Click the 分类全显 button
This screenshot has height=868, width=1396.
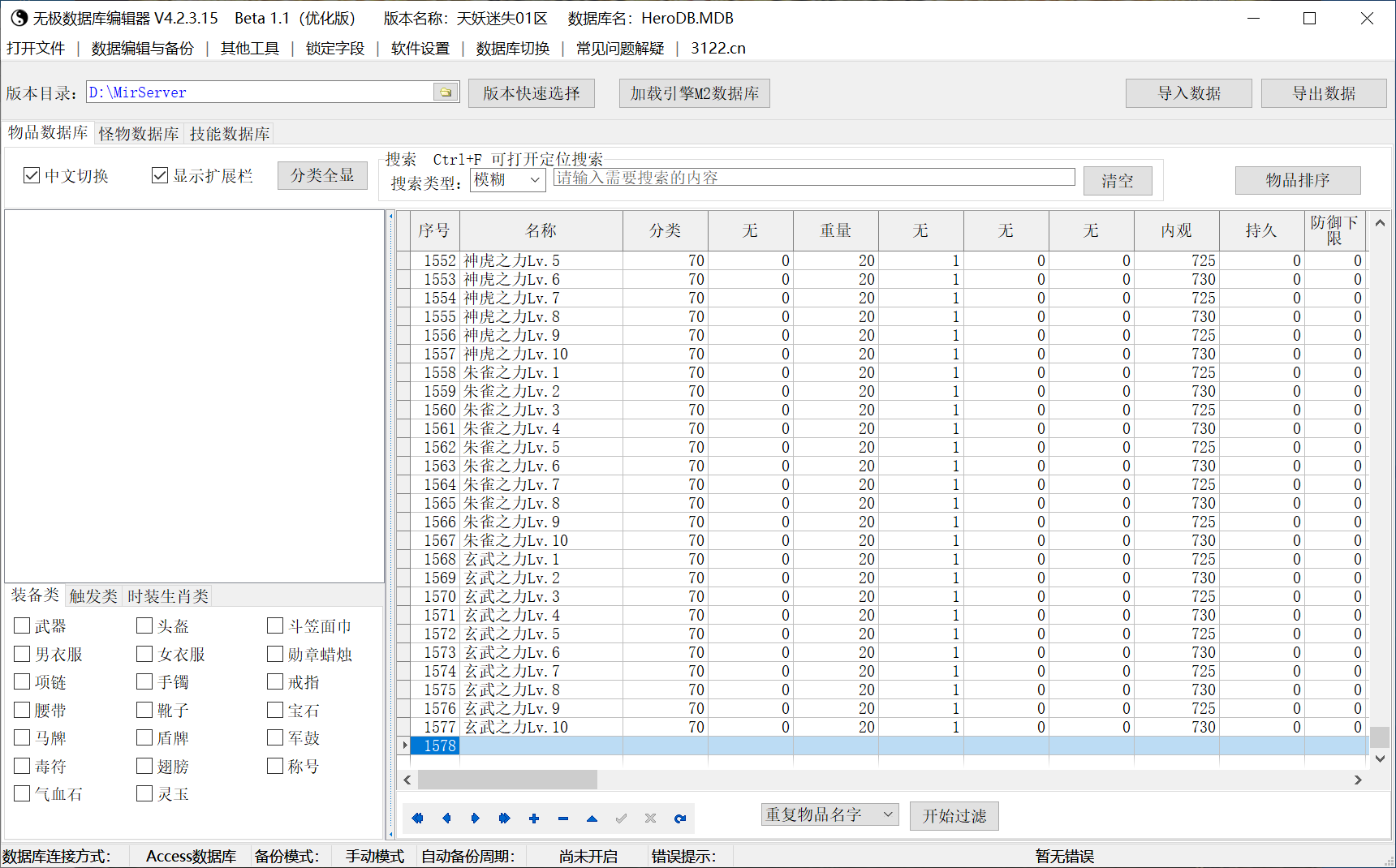tap(322, 175)
